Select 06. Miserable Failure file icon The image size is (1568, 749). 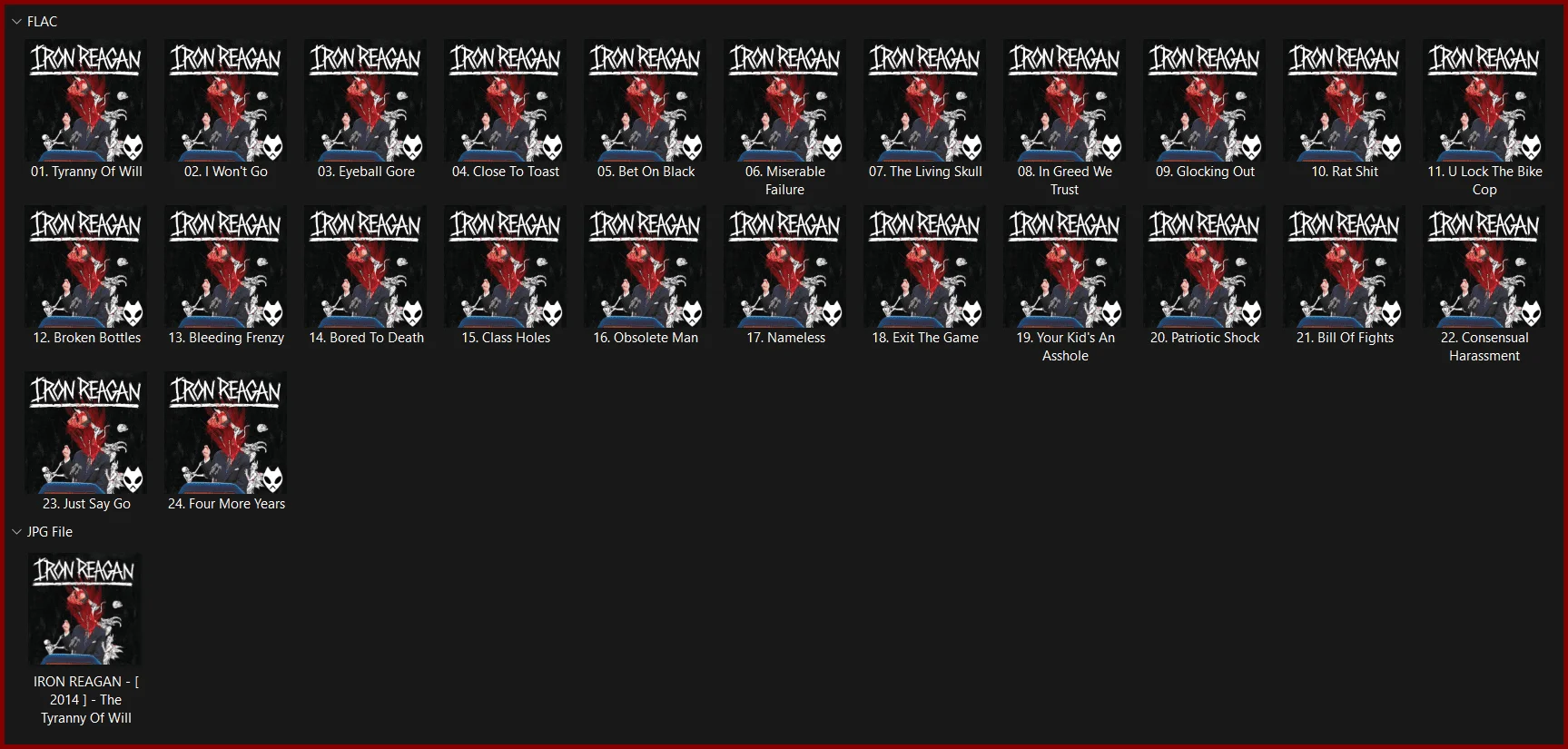785,101
